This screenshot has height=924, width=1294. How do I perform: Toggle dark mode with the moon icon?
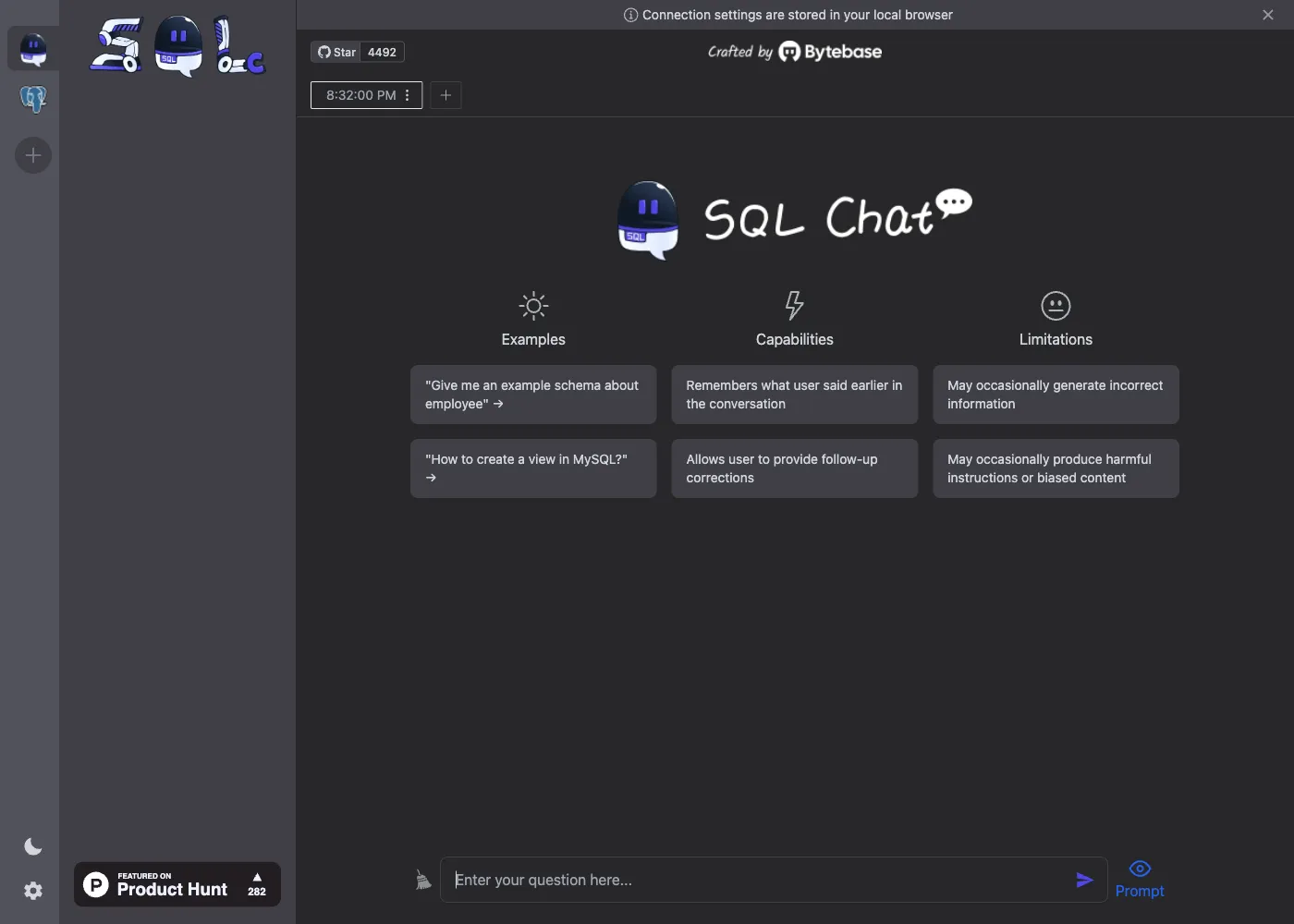[33, 846]
